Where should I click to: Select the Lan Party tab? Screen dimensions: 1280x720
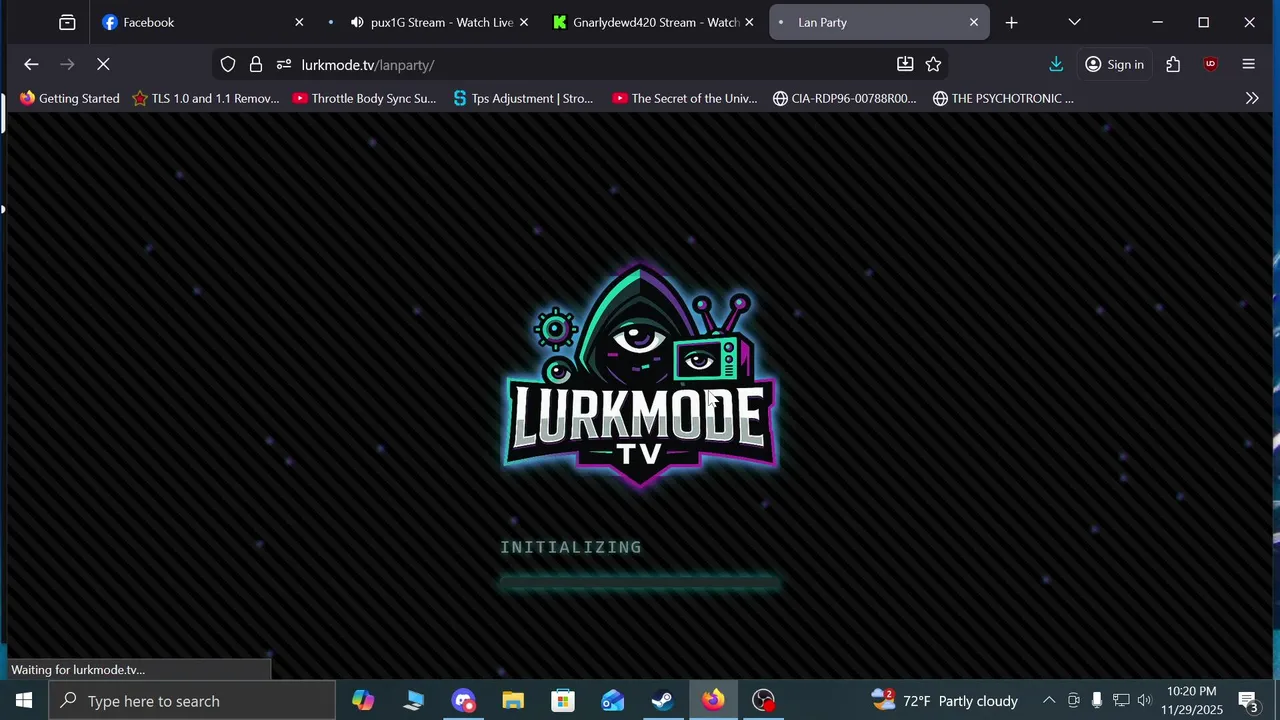880,22
